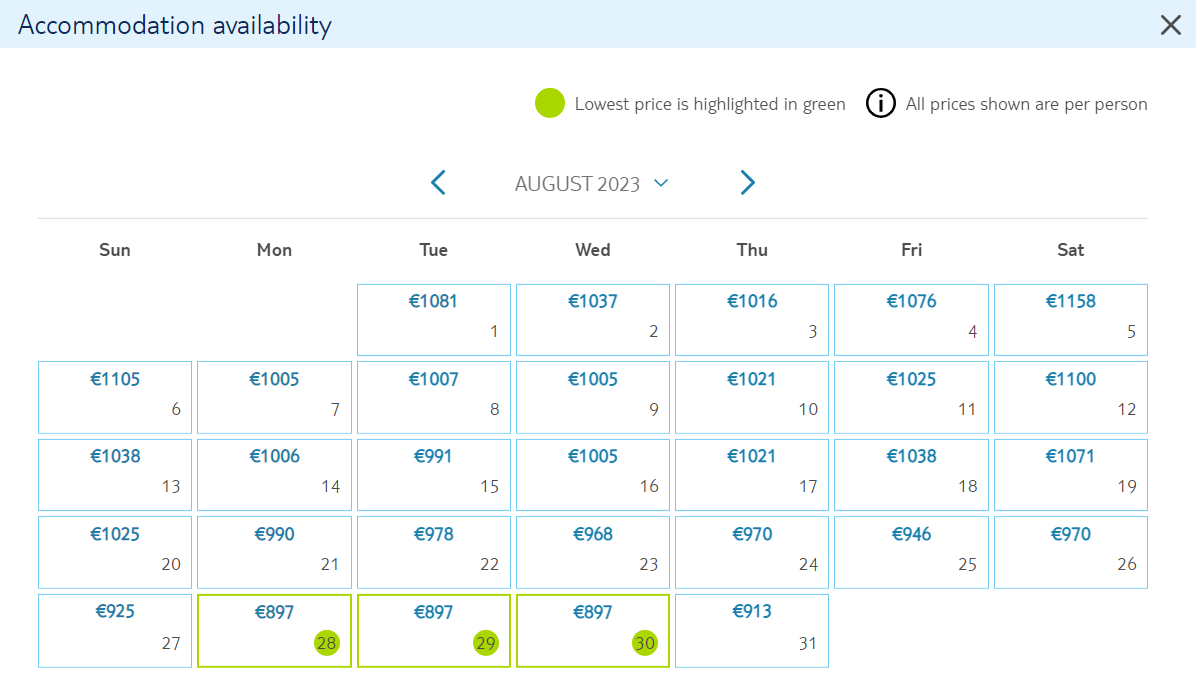The height and width of the screenshot is (673, 1196).
Task: Select August 28 at €897
Action: pyautogui.click(x=275, y=631)
